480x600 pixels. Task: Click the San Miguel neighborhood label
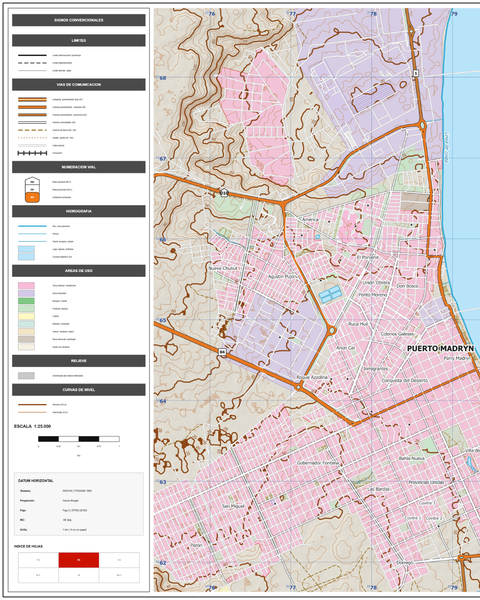[x=233, y=506]
